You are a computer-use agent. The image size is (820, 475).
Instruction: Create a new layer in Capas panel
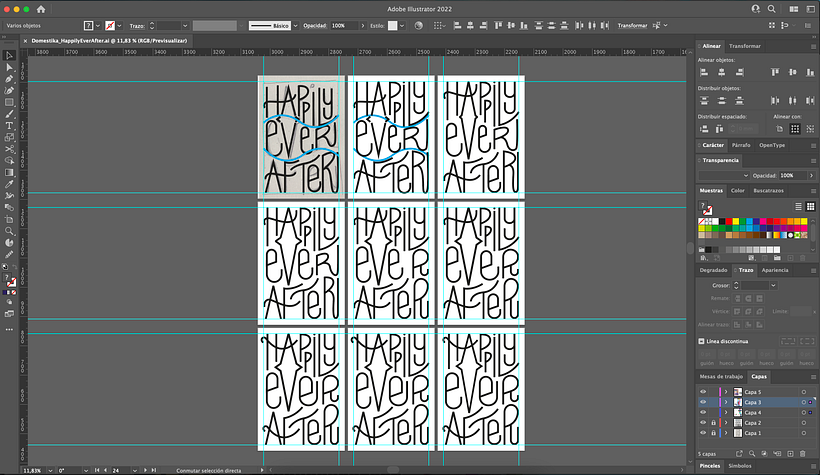coord(790,454)
